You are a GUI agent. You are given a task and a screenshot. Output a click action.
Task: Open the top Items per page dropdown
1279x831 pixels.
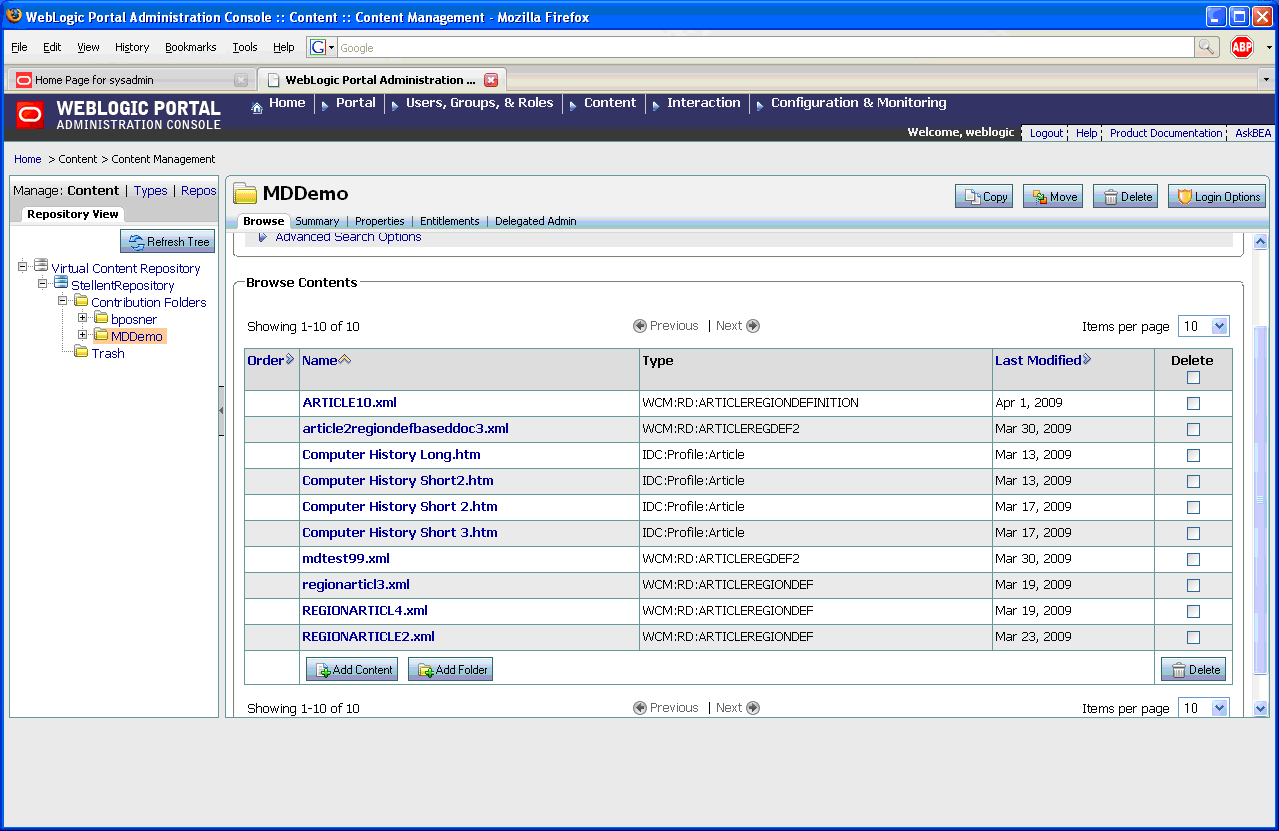click(x=1204, y=326)
